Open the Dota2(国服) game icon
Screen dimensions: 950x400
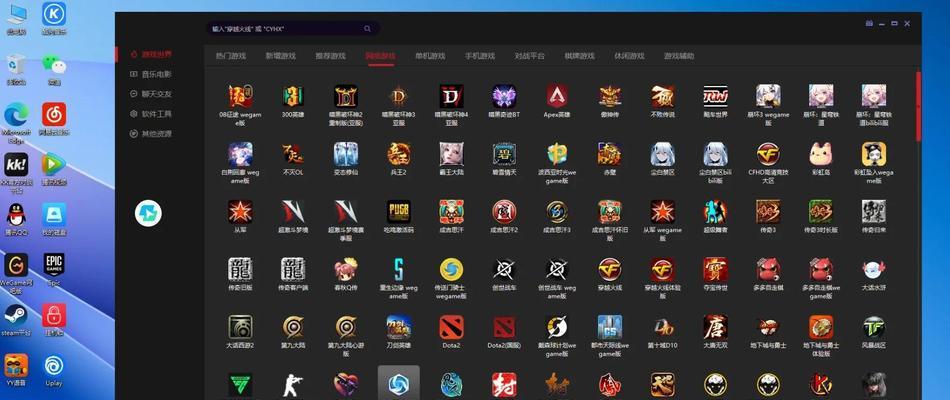[504, 327]
